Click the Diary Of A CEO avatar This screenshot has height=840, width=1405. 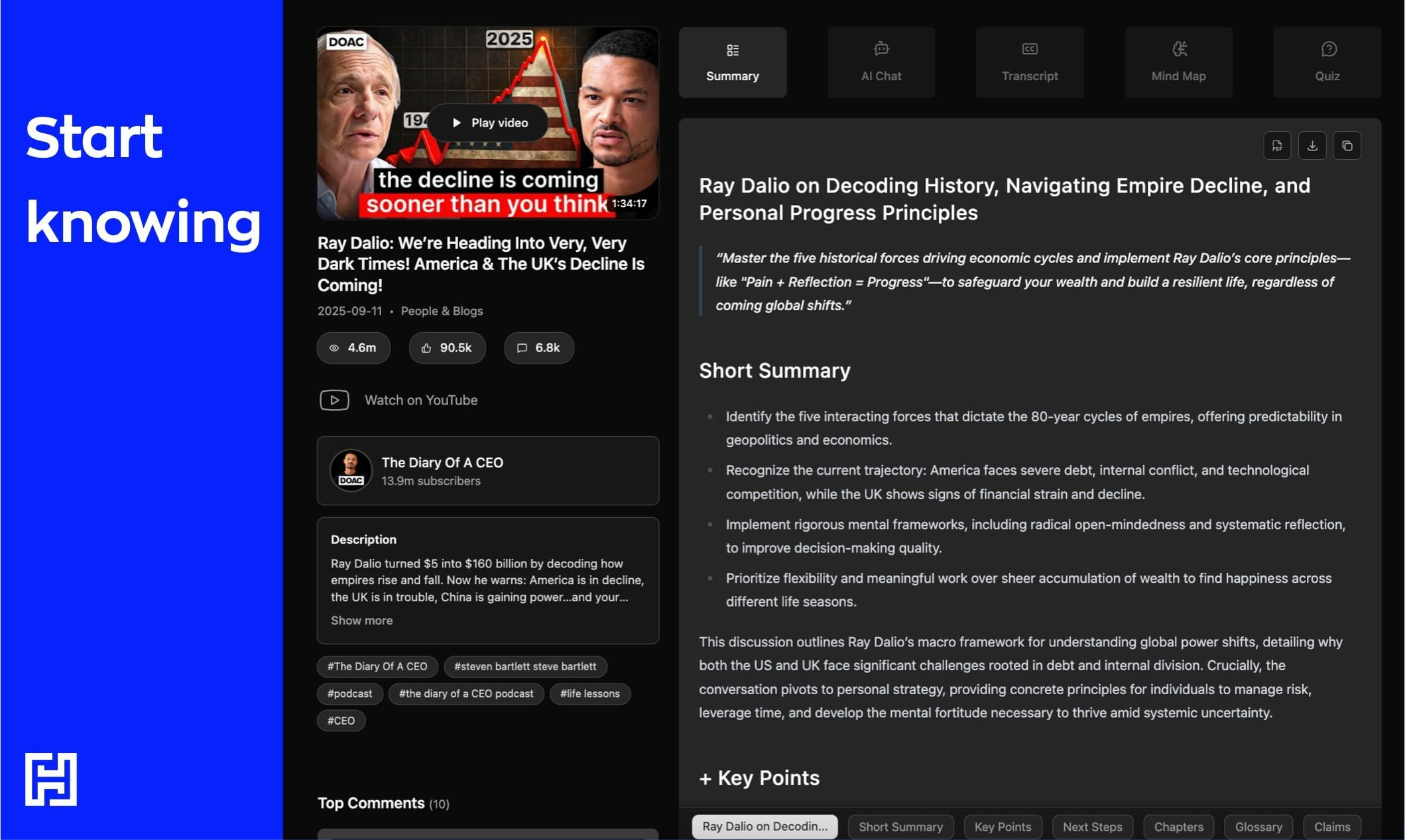(351, 470)
